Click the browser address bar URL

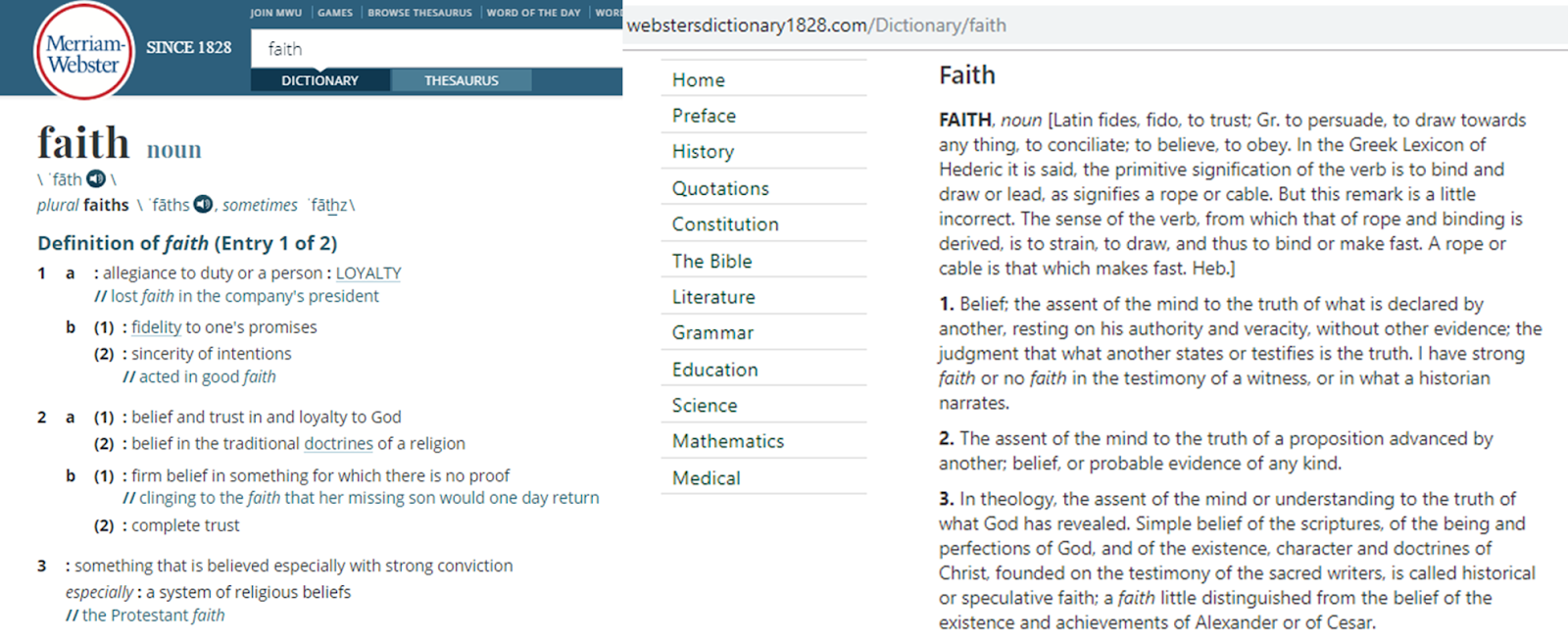click(x=816, y=25)
